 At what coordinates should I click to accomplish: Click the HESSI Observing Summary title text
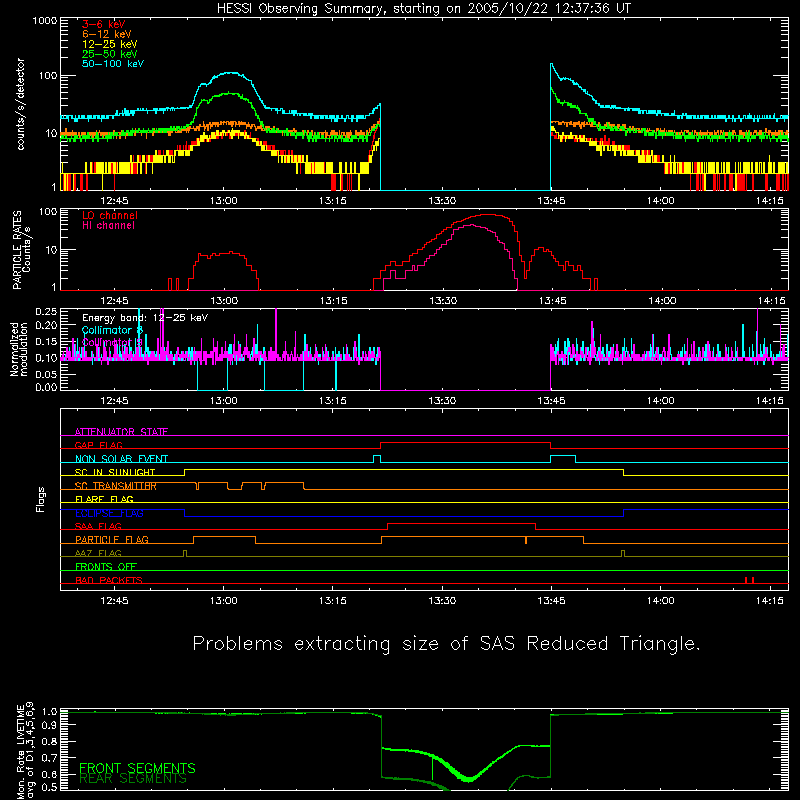click(x=424, y=9)
